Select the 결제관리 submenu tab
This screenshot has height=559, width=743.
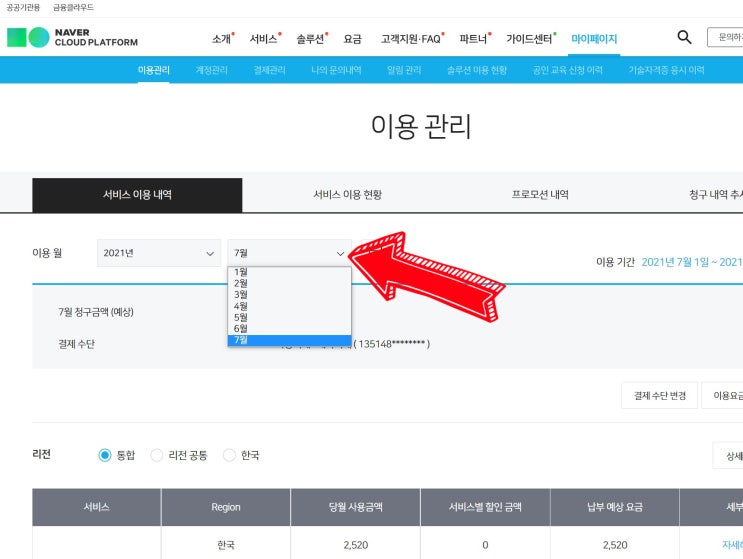[x=269, y=70]
